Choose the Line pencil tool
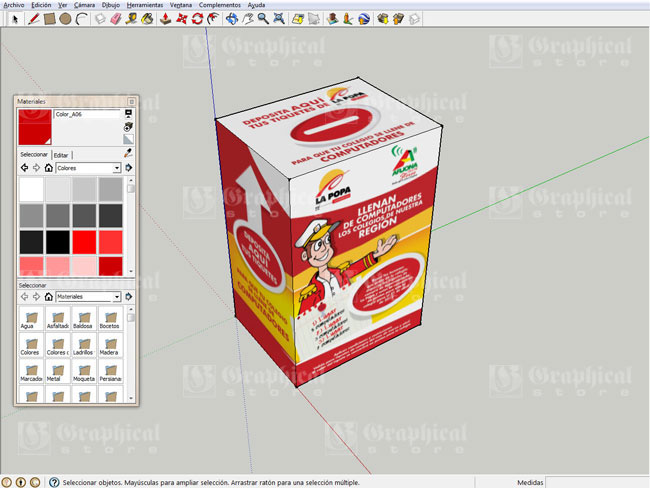 [33, 19]
